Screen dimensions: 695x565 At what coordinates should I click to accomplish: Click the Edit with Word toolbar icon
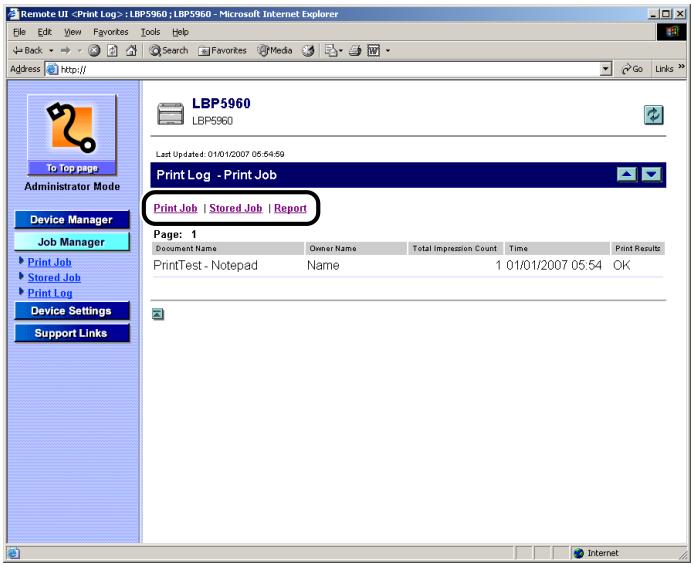click(374, 51)
